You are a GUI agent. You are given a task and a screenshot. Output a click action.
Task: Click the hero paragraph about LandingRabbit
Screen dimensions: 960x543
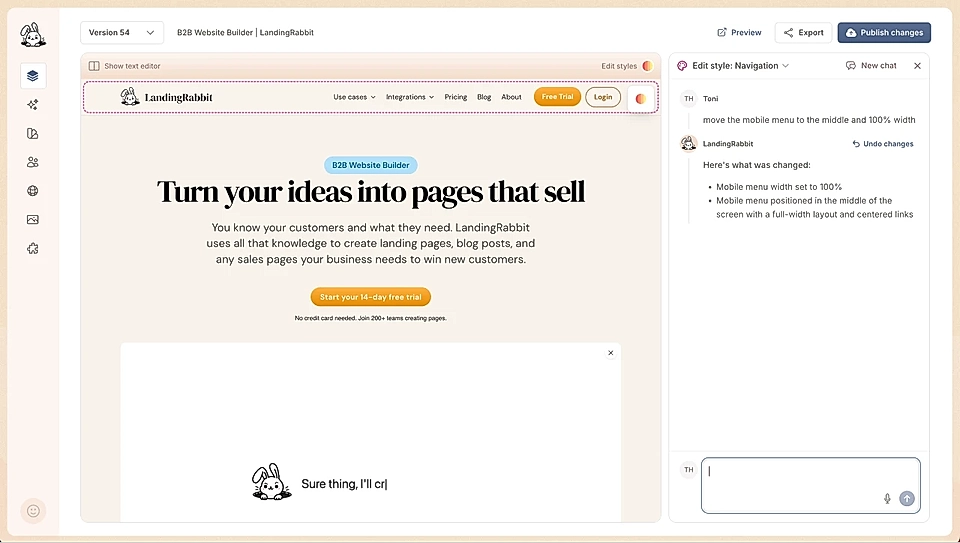pos(371,243)
